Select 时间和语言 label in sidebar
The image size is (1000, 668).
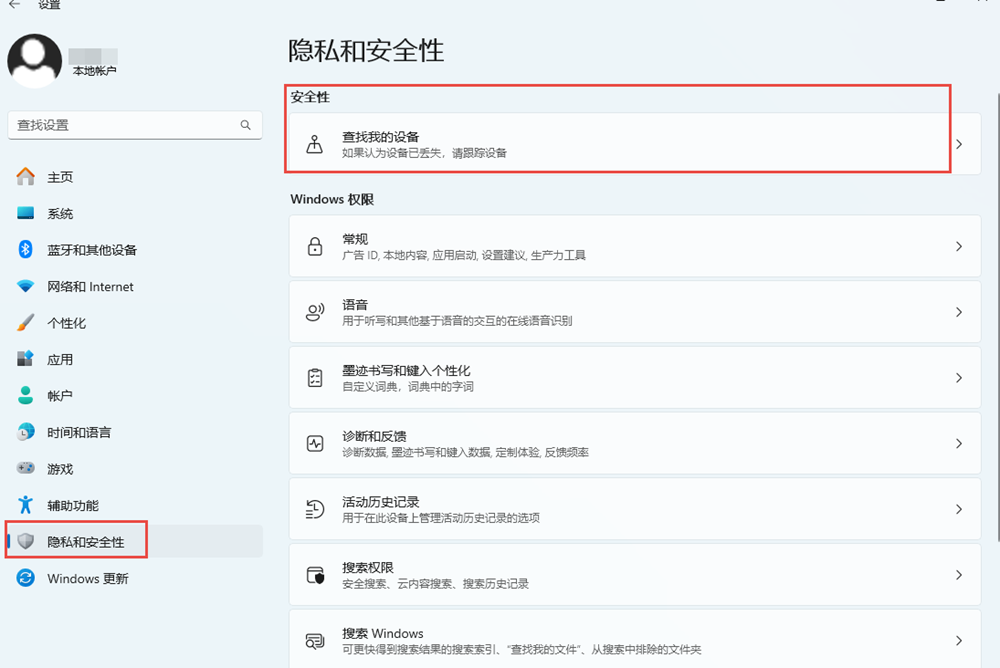(79, 433)
